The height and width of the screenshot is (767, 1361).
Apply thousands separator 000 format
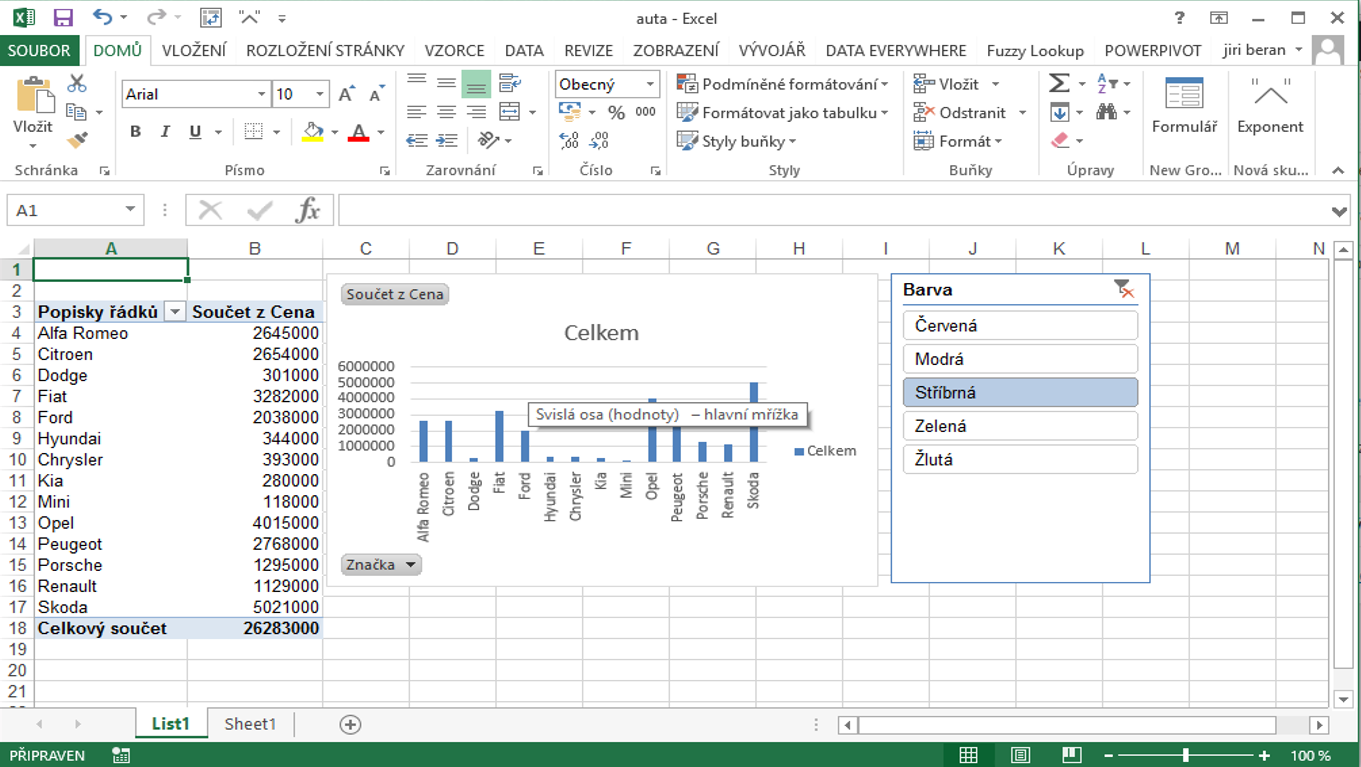646,112
